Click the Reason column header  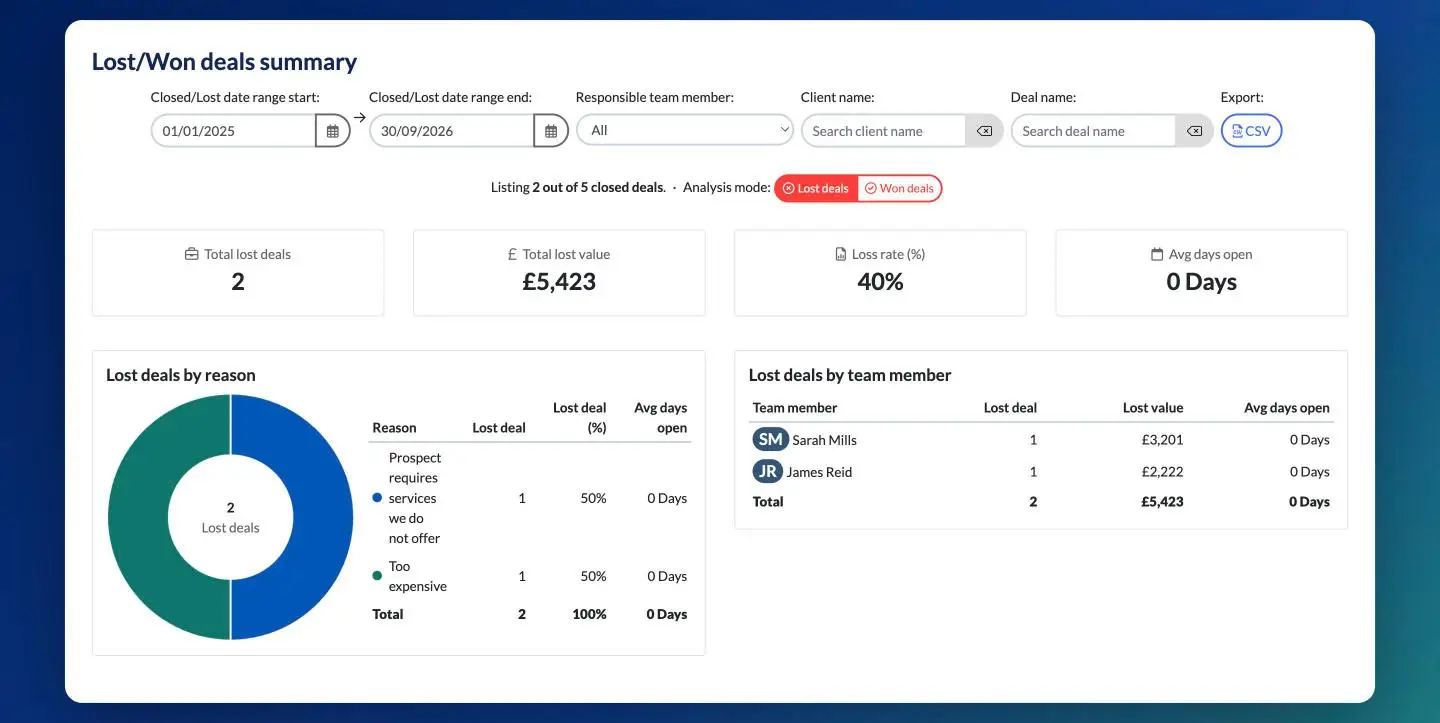tap(394, 428)
